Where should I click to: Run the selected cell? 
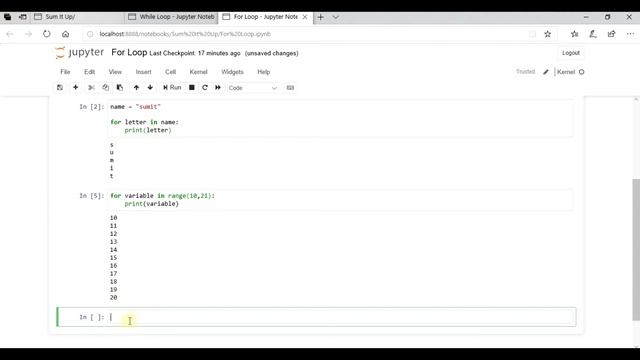coord(172,87)
